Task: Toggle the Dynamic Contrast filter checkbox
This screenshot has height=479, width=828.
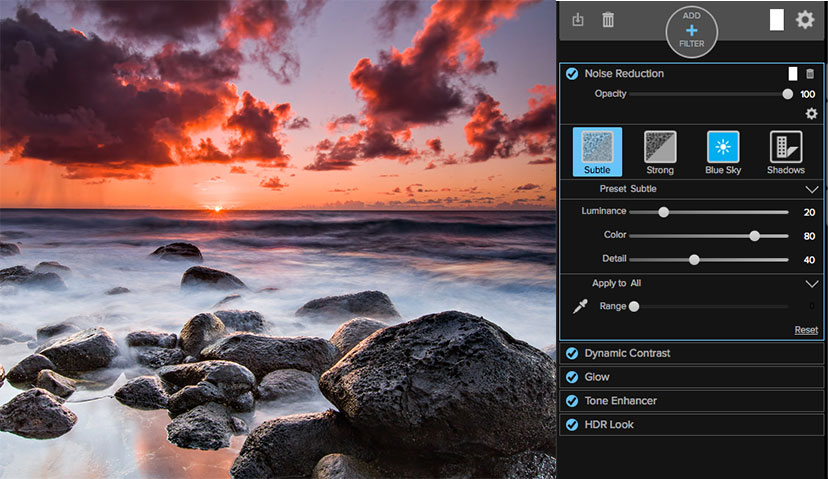Action: click(x=572, y=353)
